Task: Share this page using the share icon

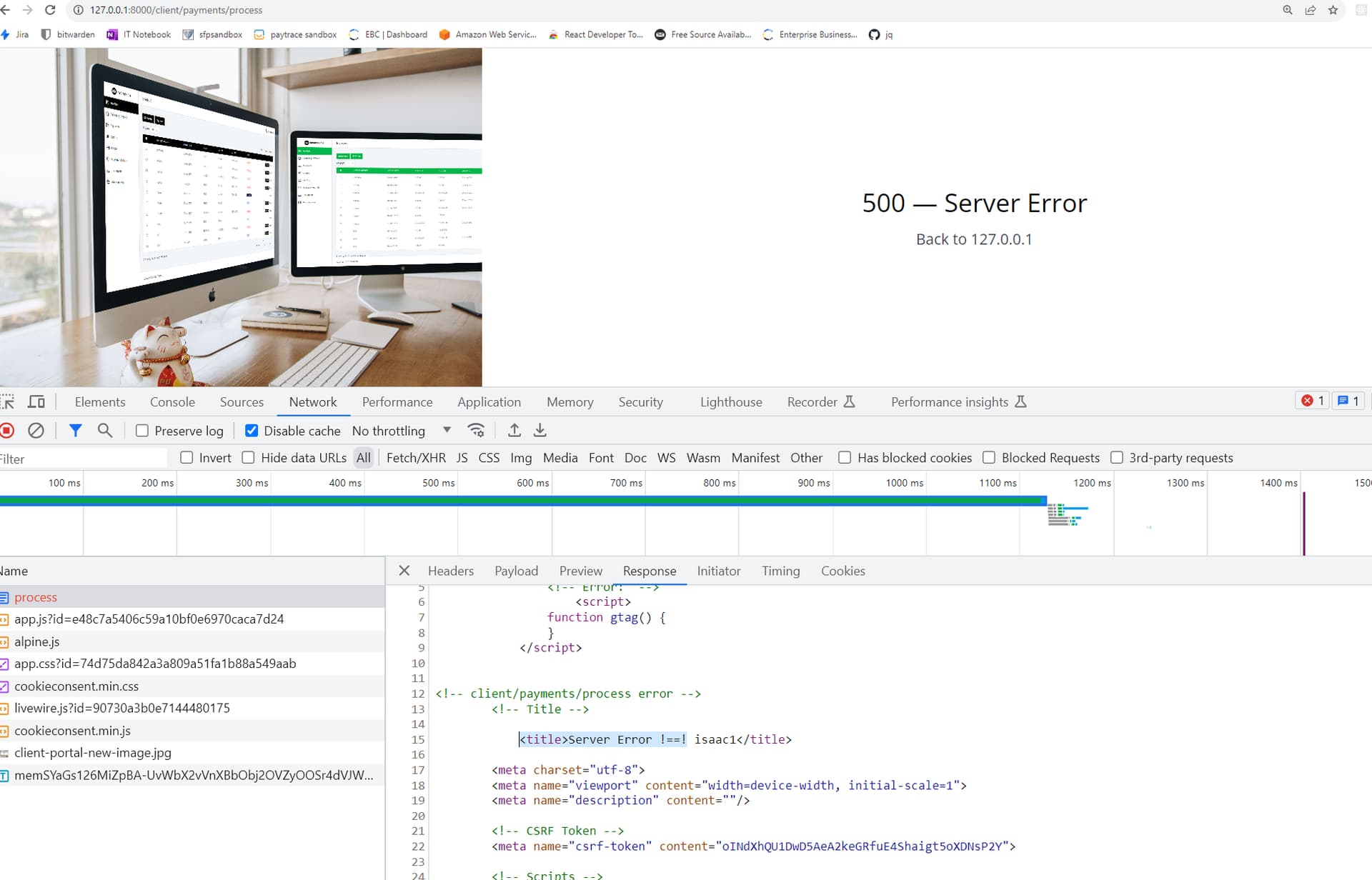Action: coord(1311,10)
